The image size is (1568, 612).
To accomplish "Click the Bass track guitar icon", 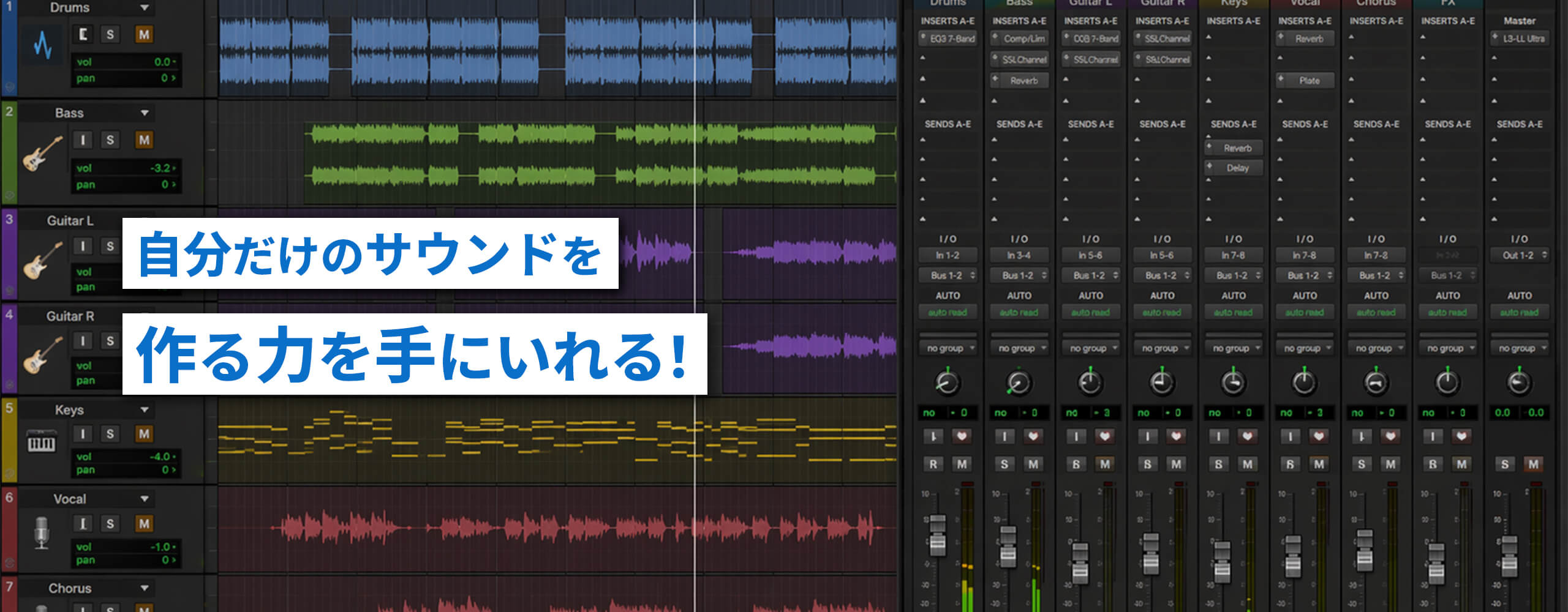I will pos(42,153).
